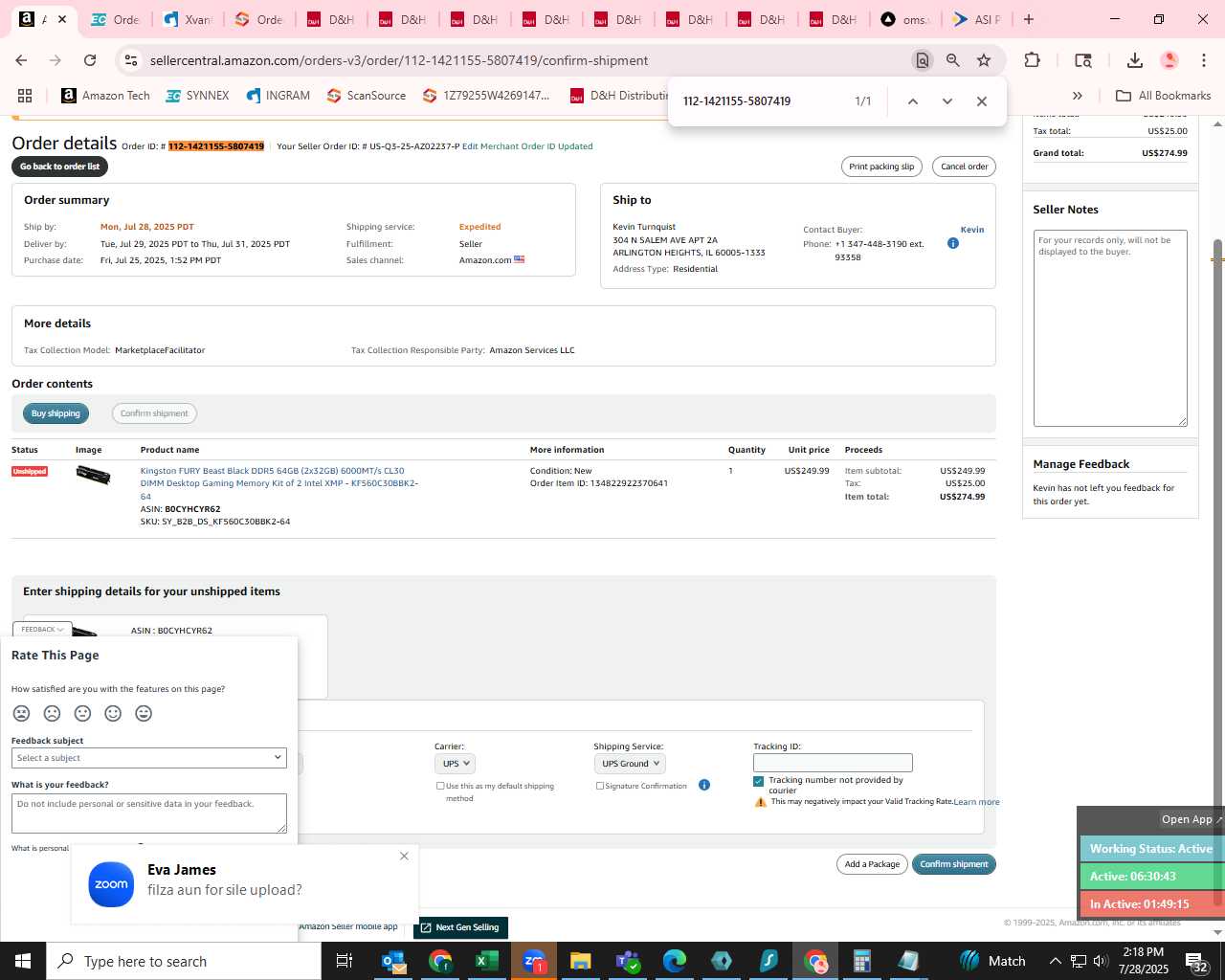This screenshot has width=1225, height=980.
Task: Click the Seller Notes text area
Action: coord(1110,328)
